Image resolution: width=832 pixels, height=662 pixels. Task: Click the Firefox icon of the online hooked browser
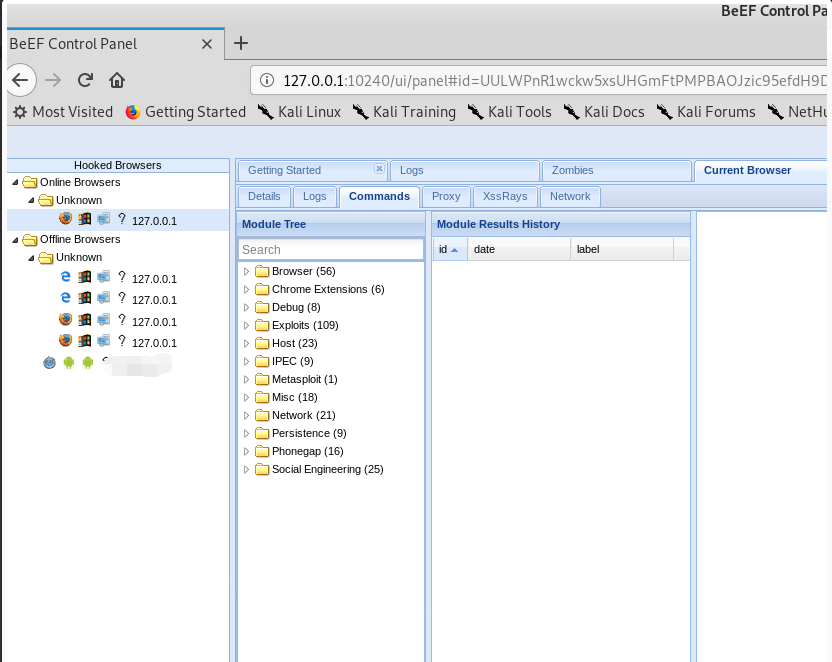click(65, 219)
